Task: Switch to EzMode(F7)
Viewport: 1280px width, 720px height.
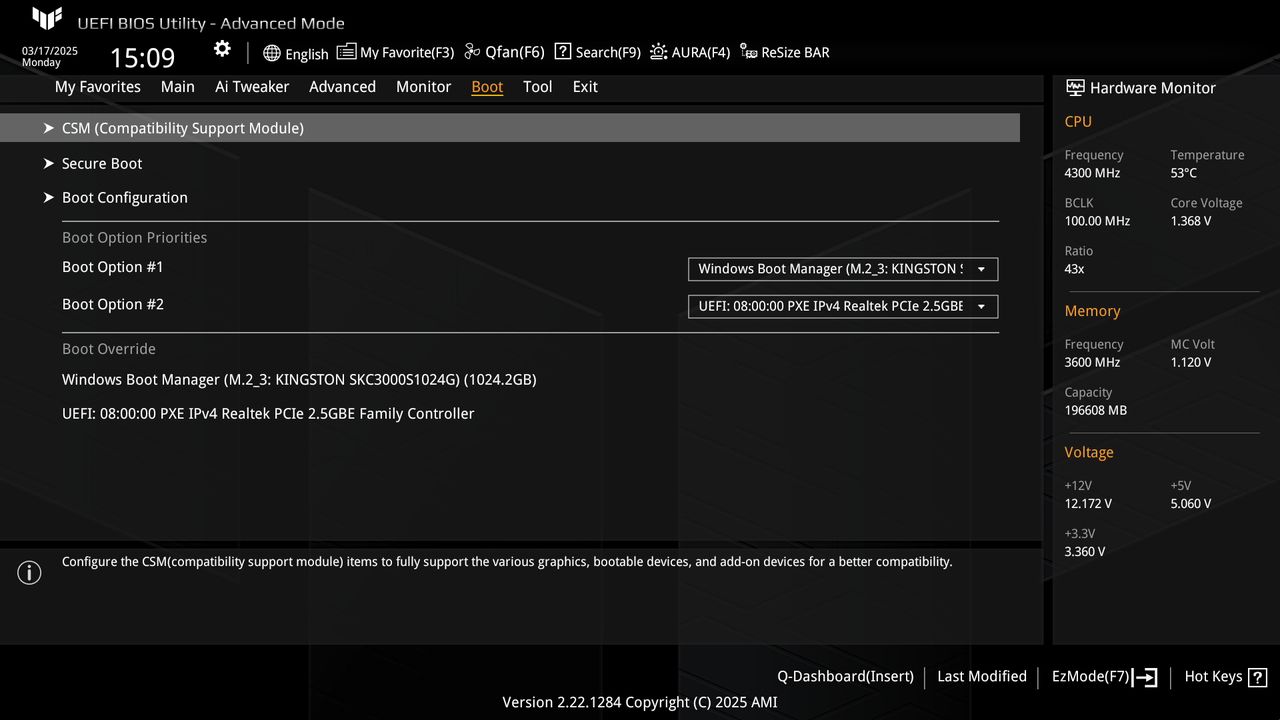Action: pyautogui.click(x=1091, y=677)
